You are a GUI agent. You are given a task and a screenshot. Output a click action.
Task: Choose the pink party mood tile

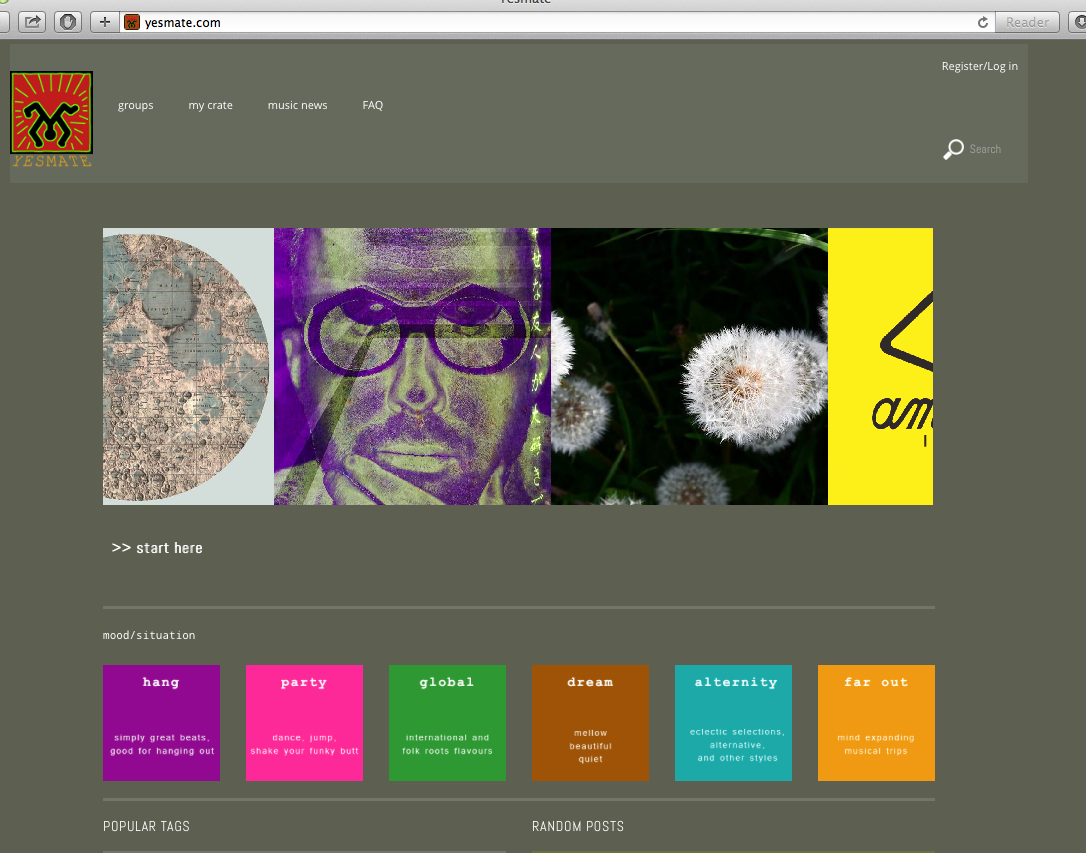pyautogui.click(x=304, y=722)
